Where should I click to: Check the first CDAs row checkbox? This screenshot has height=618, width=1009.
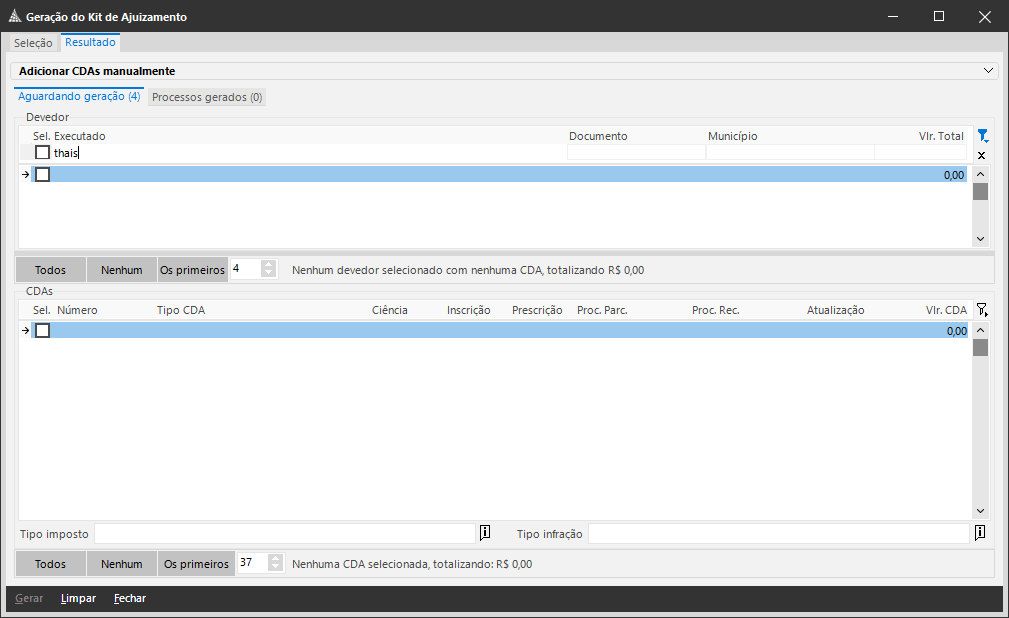coord(42,330)
